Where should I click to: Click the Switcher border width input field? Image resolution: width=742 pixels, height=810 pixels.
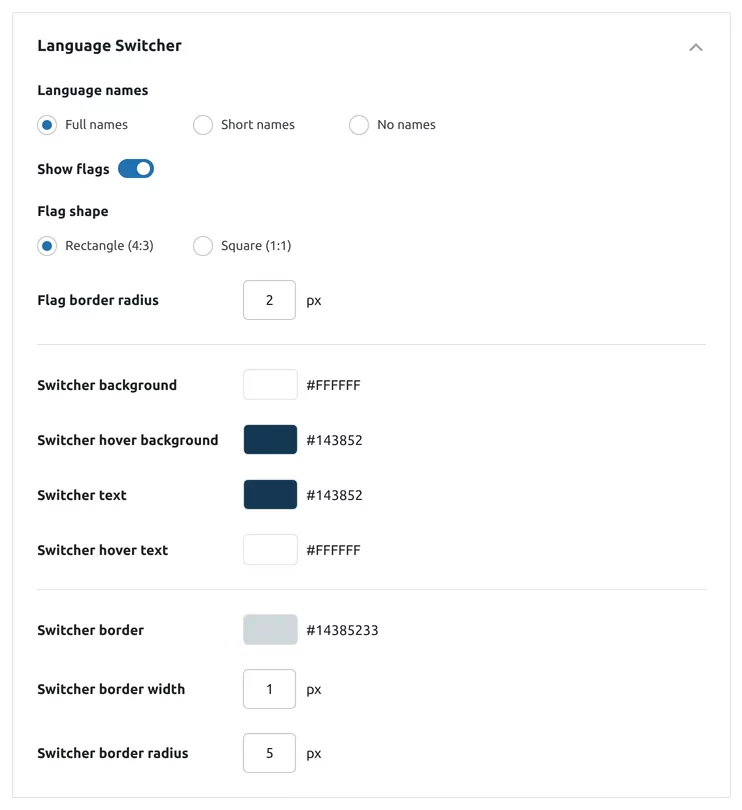269,689
